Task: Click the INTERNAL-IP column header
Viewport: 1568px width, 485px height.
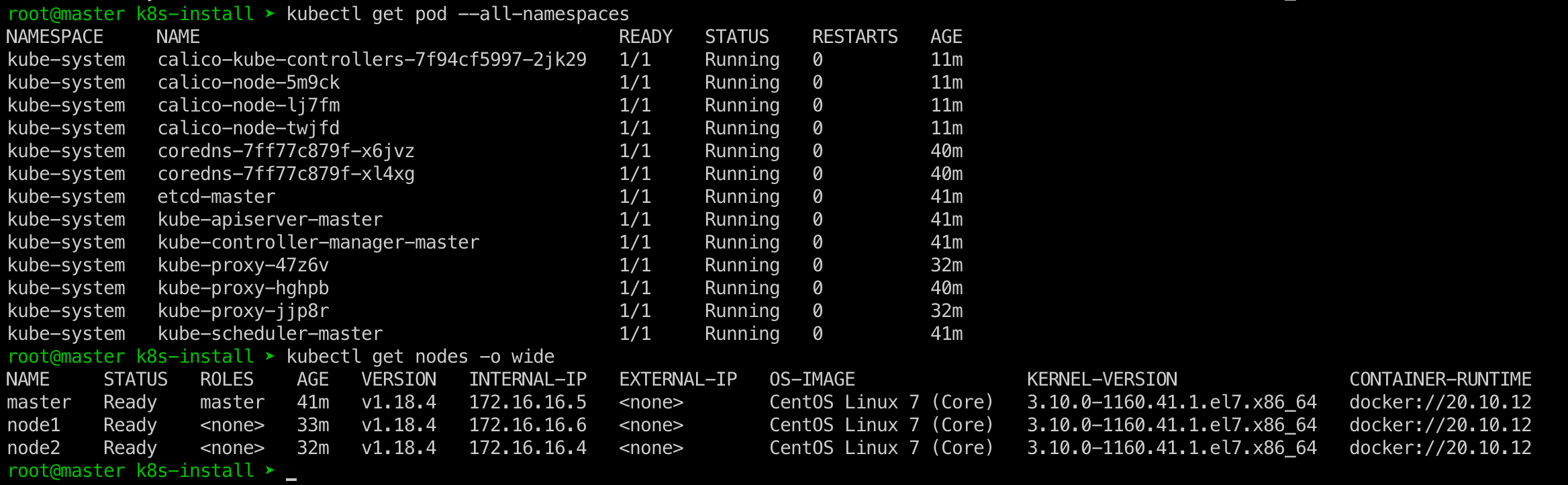Action: [528, 380]
